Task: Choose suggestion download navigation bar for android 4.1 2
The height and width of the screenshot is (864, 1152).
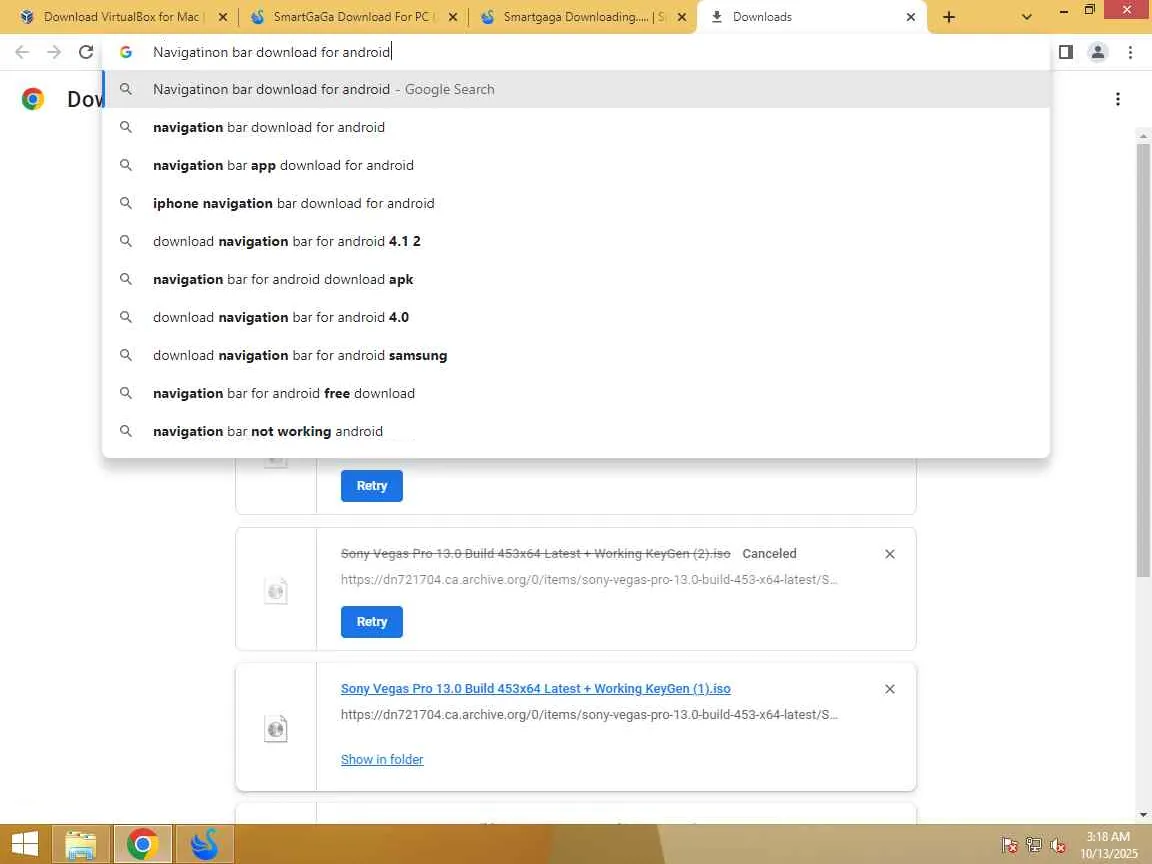Action: coord(576,242)
